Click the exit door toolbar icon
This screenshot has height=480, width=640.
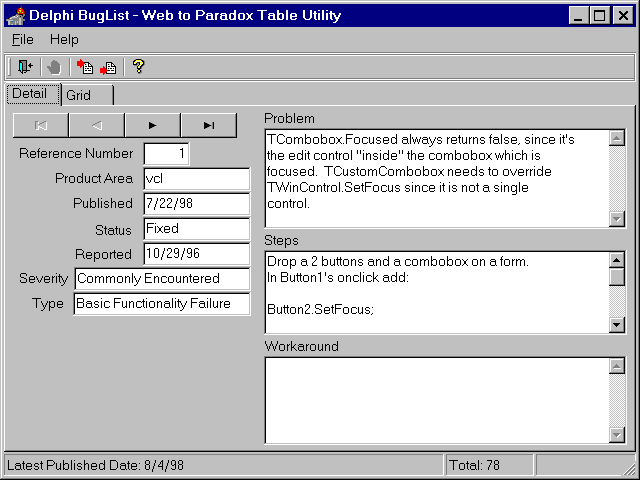24,67
